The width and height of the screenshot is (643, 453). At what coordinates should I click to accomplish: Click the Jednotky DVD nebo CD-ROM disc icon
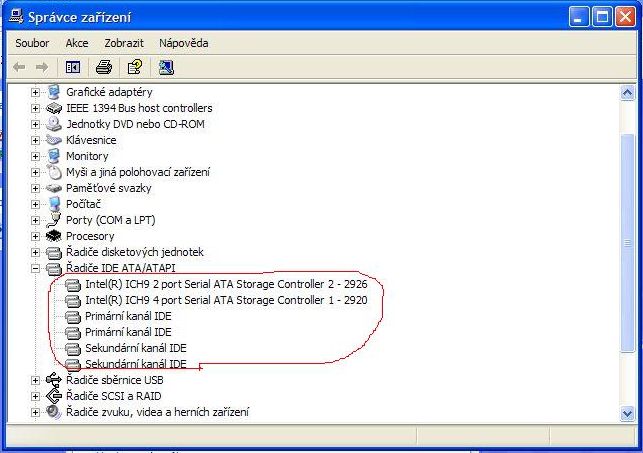[54, 124]
